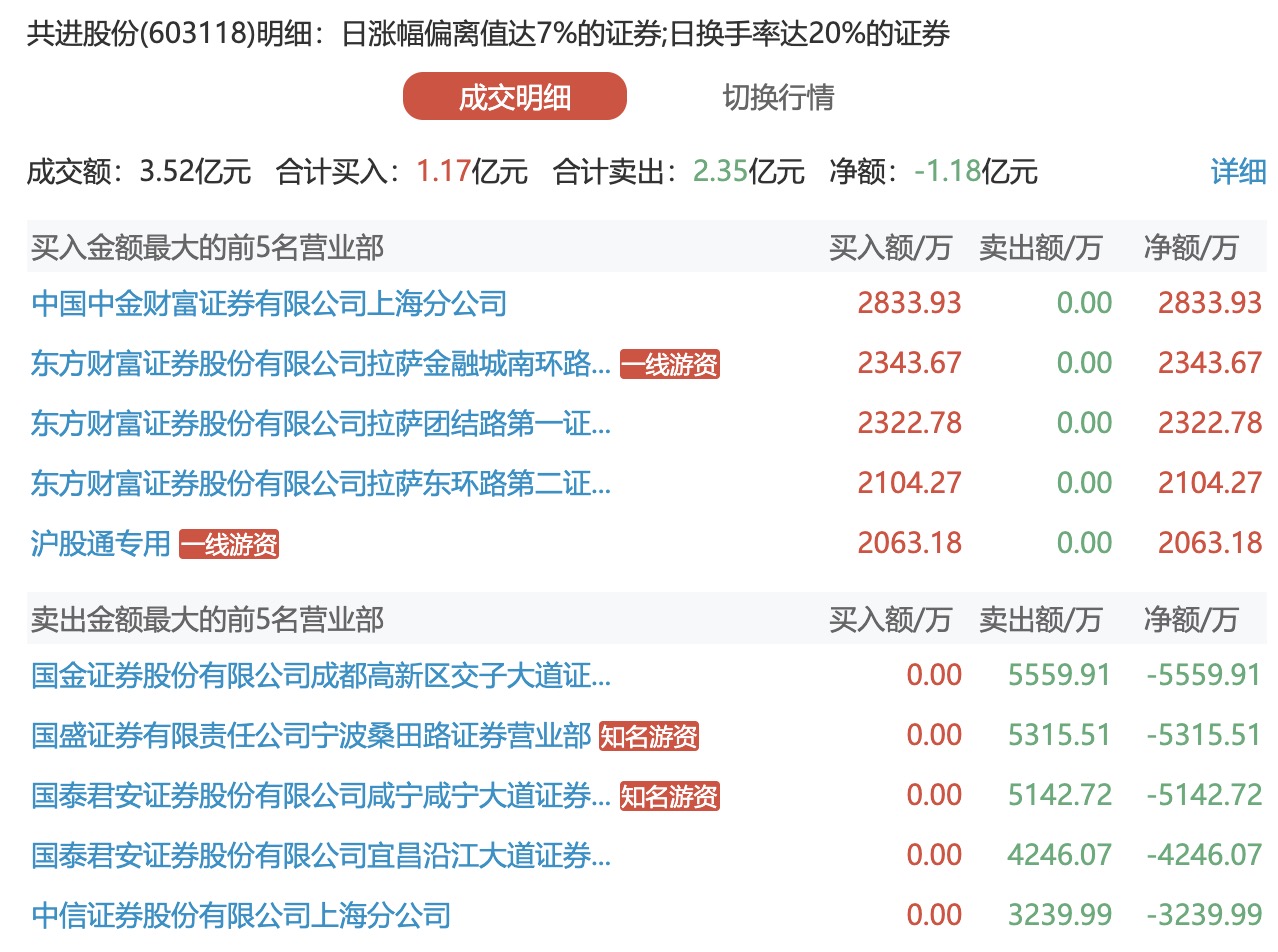Click the net amount -3239.99

(1204, 915)
